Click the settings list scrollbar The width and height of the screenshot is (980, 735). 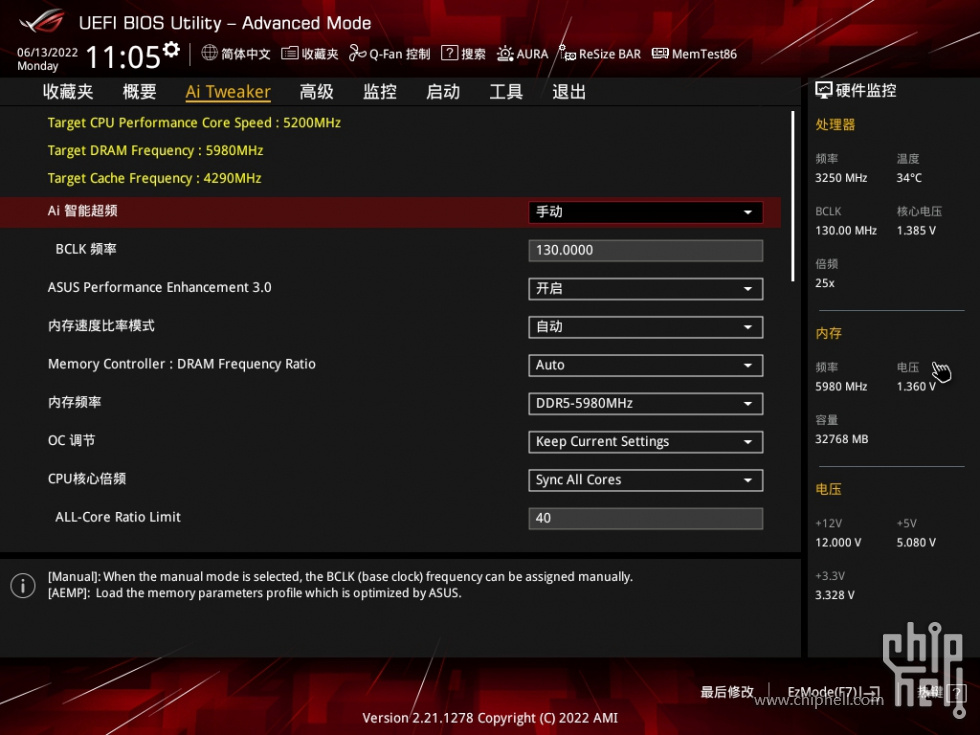(x=792, y=196)
